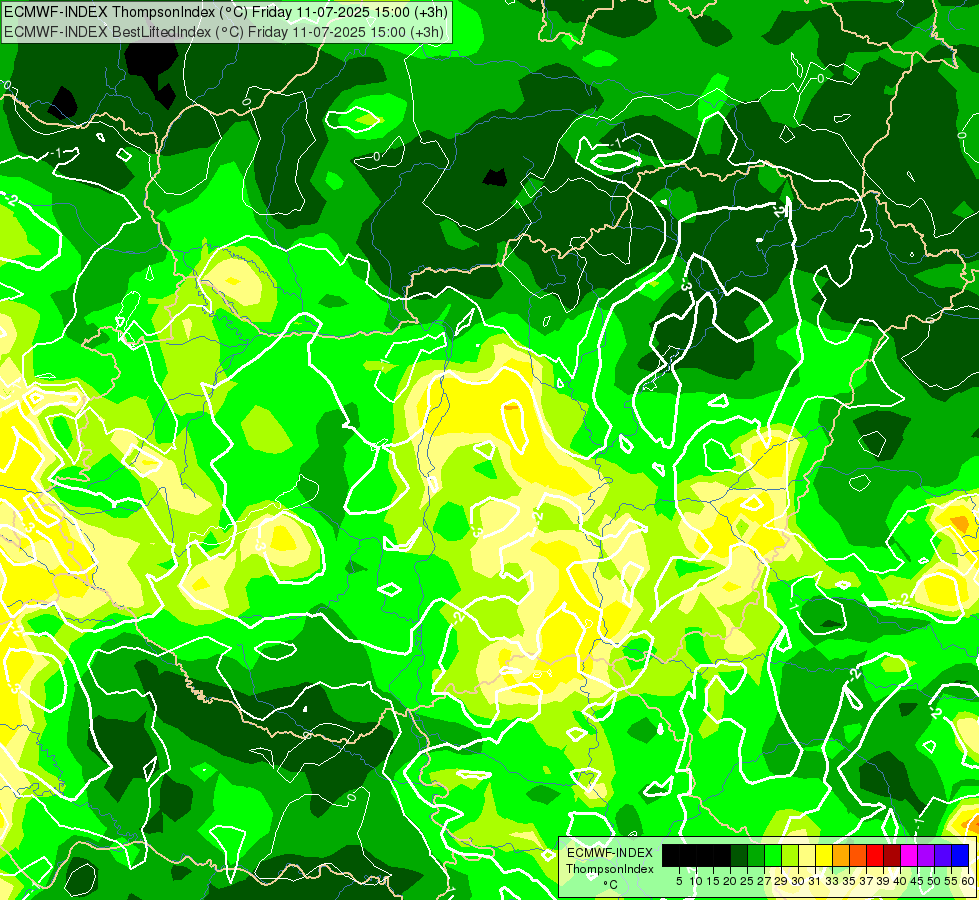Click the legend tick value 39
The width and height of the screenshot is (979, 900).
click(883, 881)
